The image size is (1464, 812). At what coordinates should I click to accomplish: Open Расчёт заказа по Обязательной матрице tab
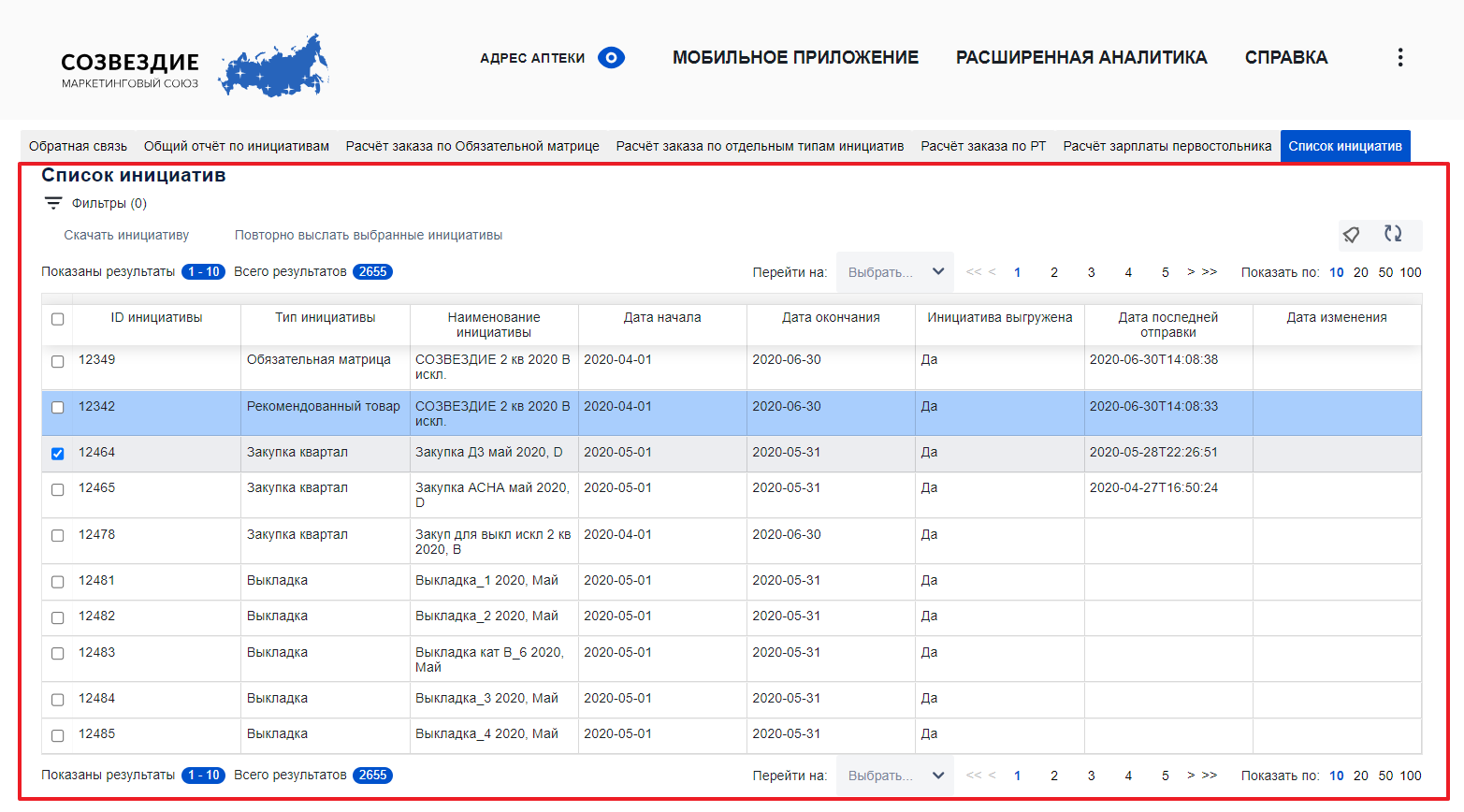472,146
